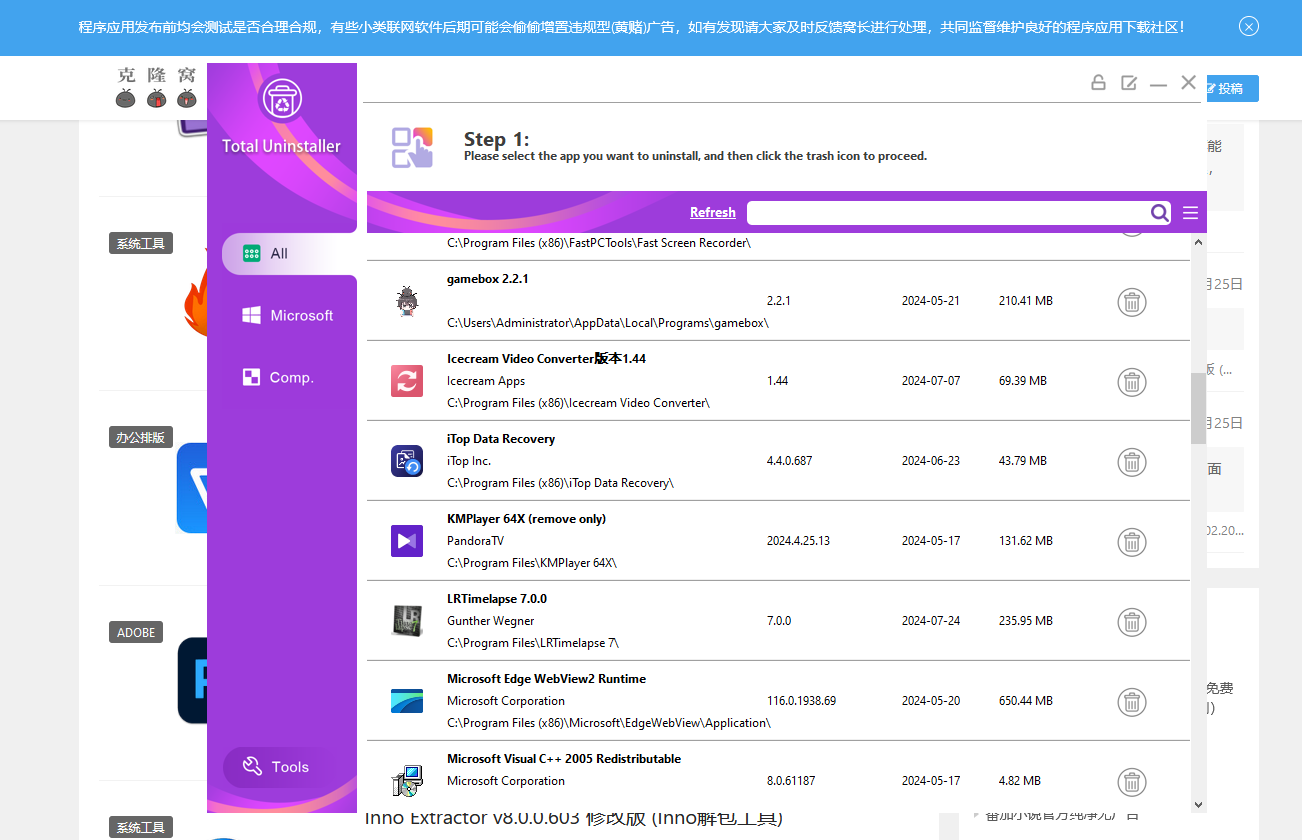Click the gamebox app icon
1302x840 pixels.
(x=406, y=301)
